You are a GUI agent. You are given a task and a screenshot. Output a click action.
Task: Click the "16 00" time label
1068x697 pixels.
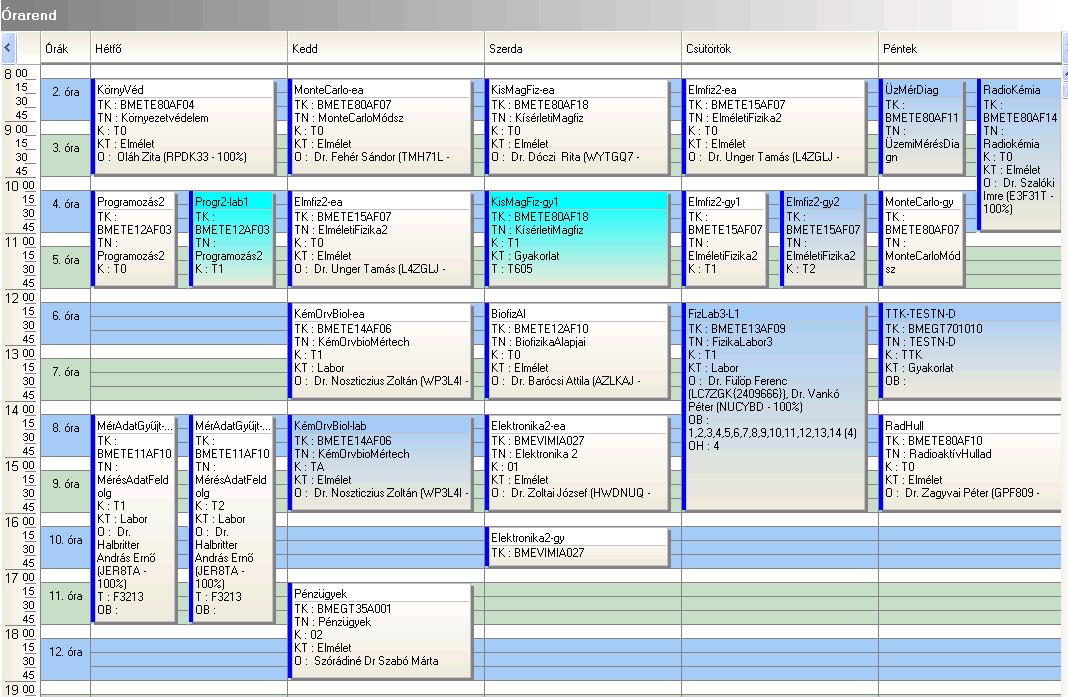(20, 521)
